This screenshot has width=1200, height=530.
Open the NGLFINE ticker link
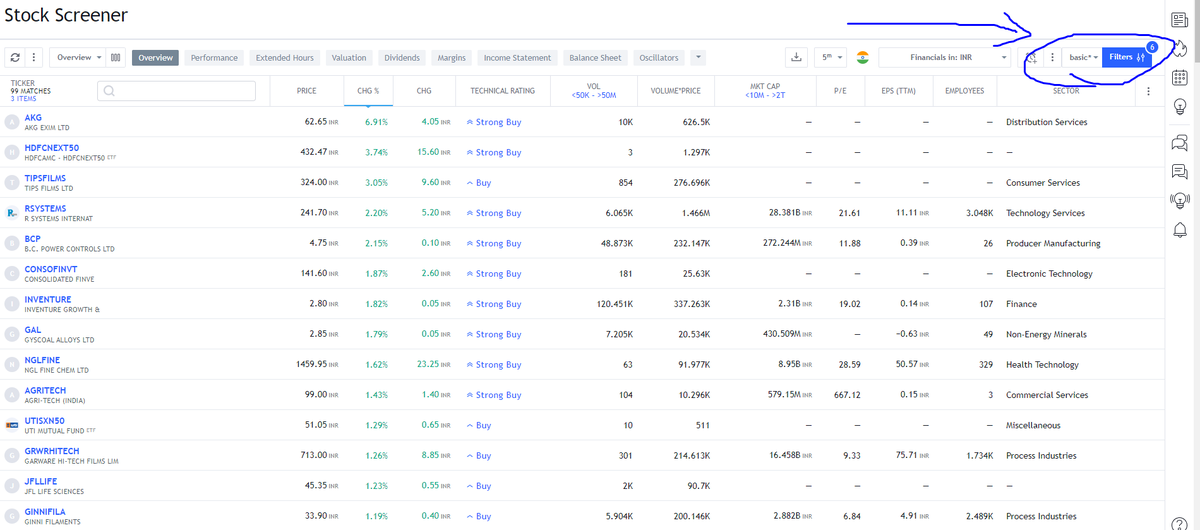coord(42,360)
